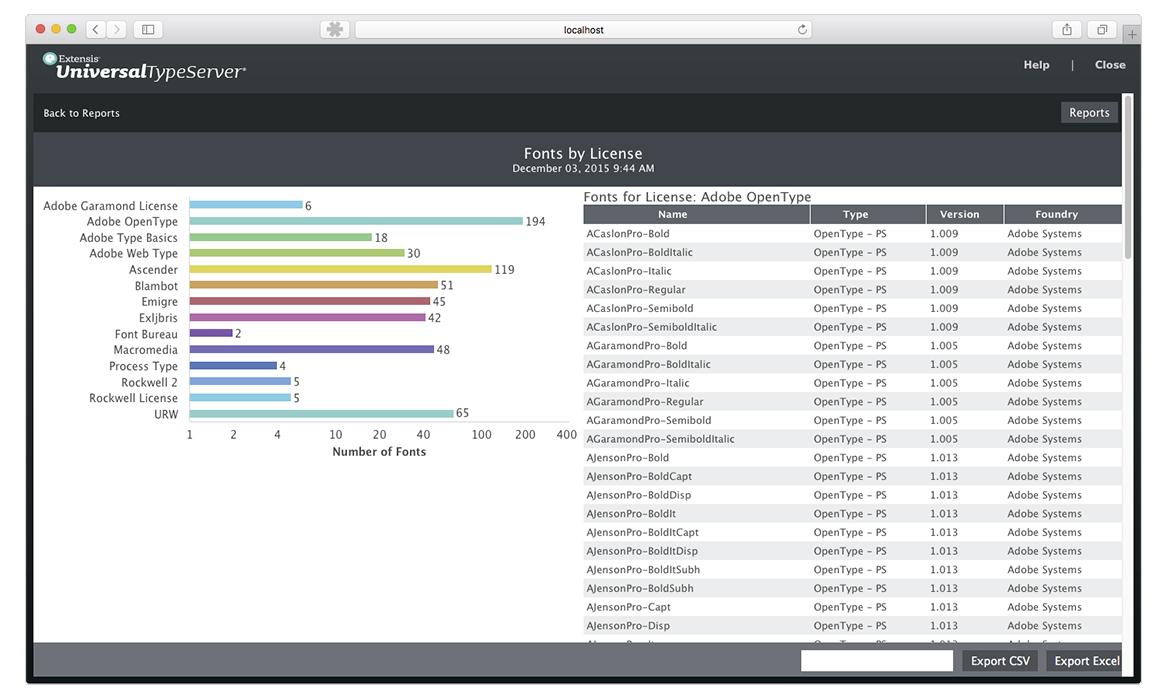Select the AGaramondPro-Regular row
Image resolution: width=1167 pixels, height=700 pixels.
pos(852,401)
